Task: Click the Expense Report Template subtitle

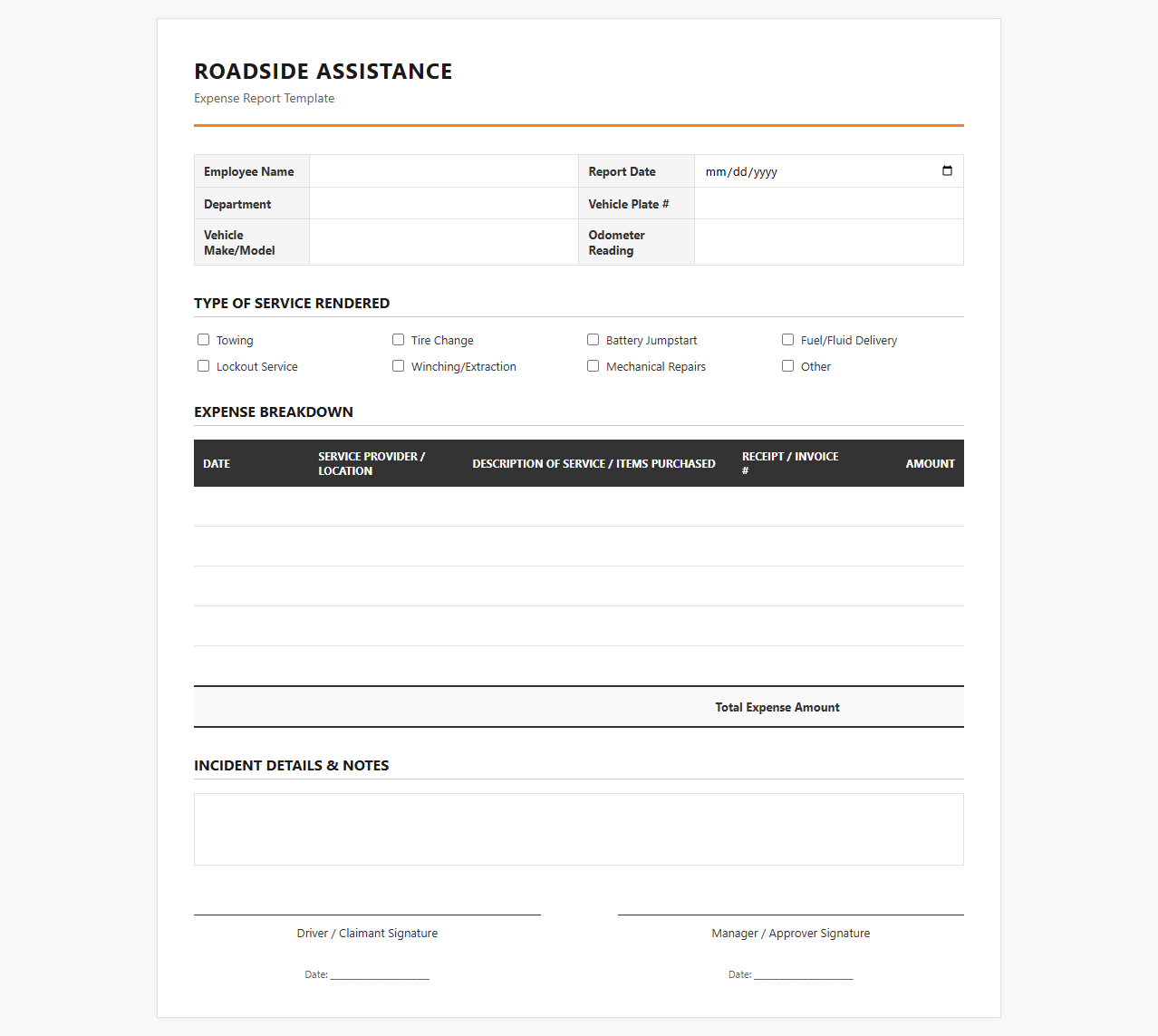Action: [265, 98]
